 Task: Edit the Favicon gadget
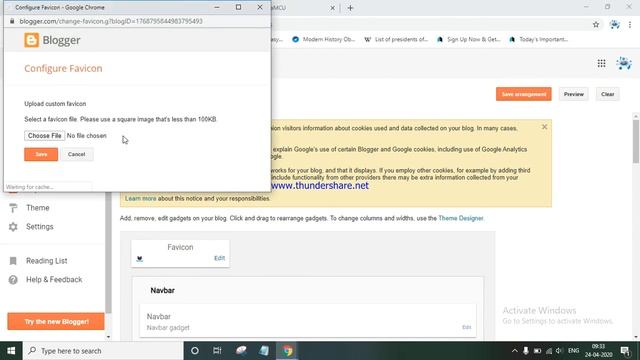(x=219, y=258)
